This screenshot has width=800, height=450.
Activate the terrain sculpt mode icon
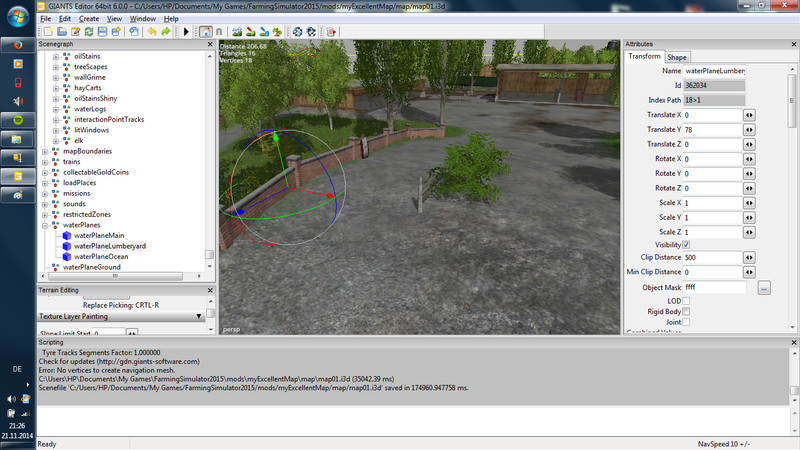237,32
